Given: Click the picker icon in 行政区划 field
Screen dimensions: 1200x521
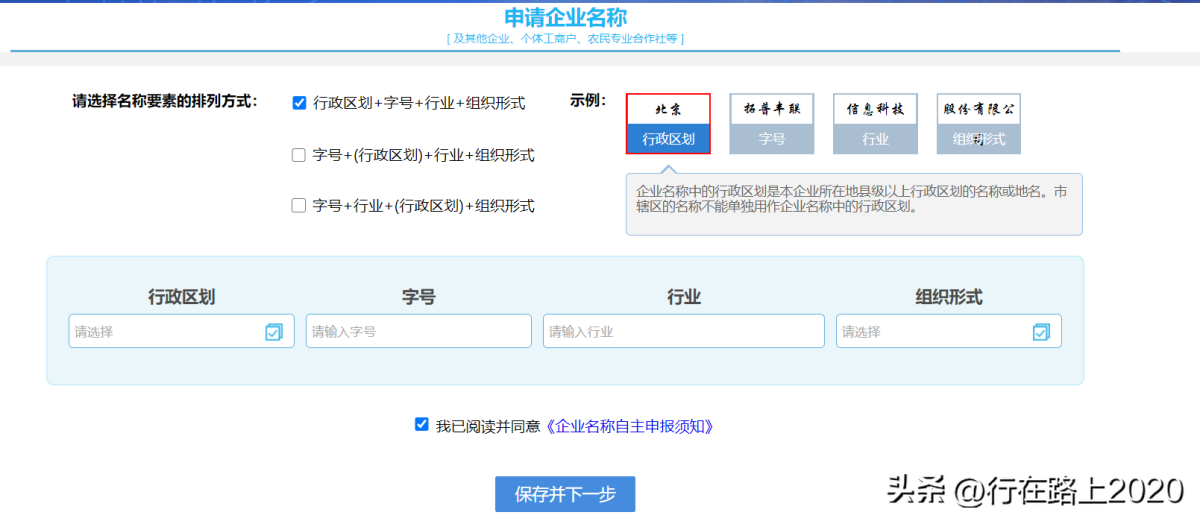Looking at the screenshot, I should [274, 332].
